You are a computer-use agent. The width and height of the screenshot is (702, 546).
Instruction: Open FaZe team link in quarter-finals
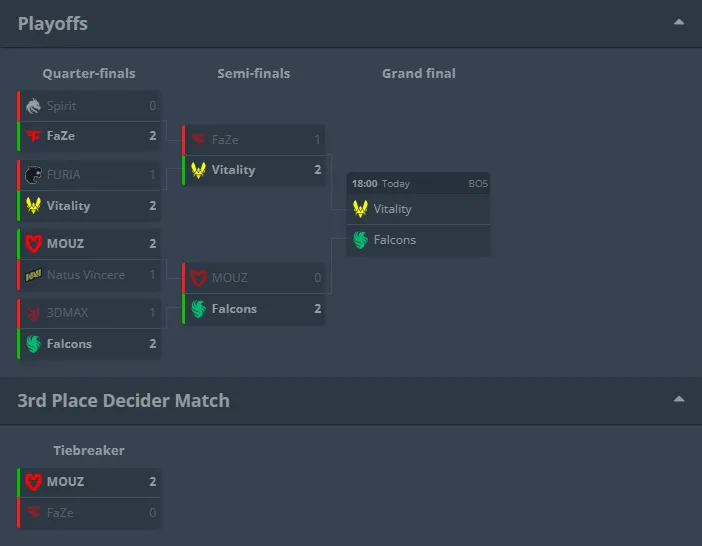coord(61,136)
